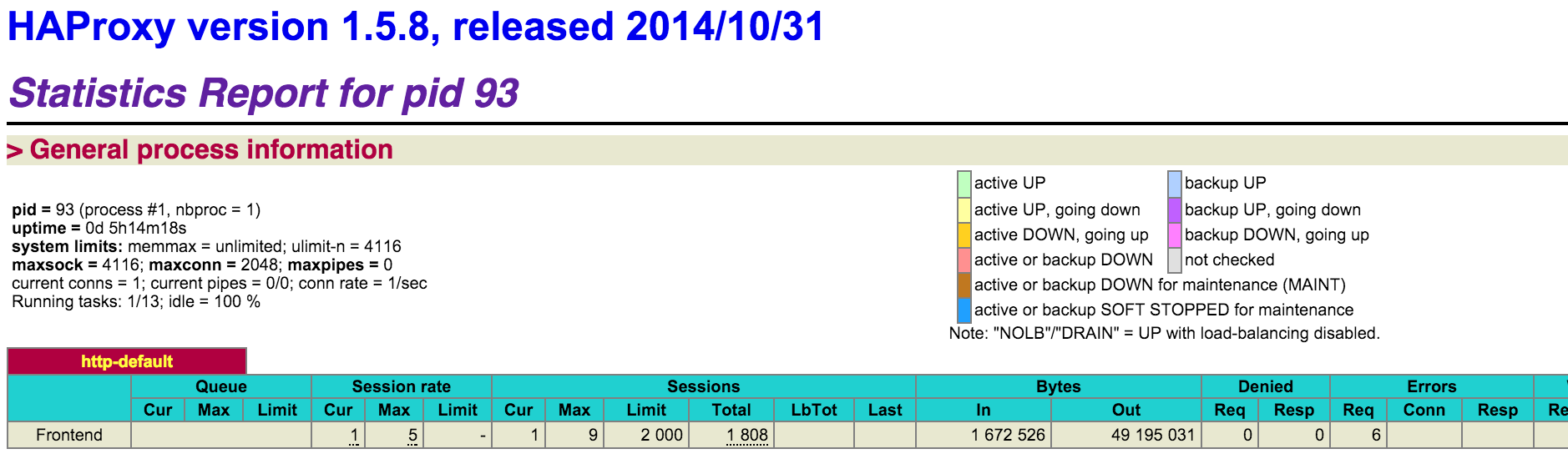1568x464 pixels.
Task: Click the Queue column group header
Action: point(221,386)
